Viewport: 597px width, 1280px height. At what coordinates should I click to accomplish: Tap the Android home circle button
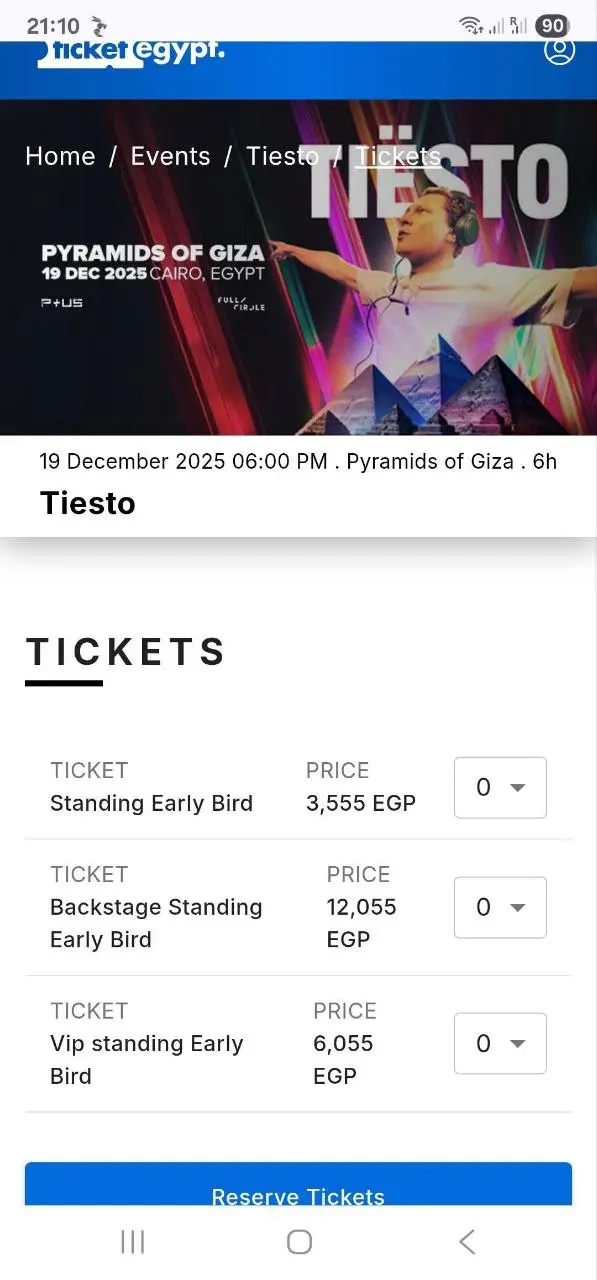(x=298, y=1240)
